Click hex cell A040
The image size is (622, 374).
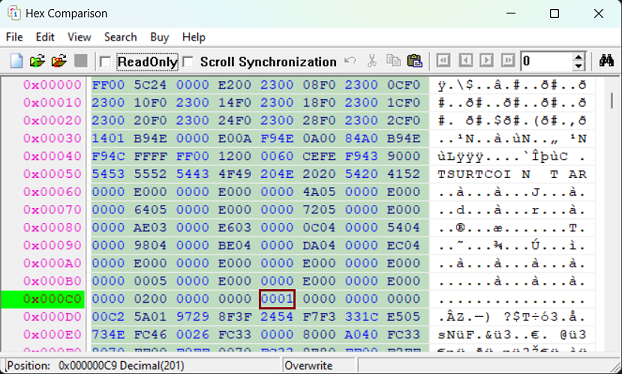point(361,335)
